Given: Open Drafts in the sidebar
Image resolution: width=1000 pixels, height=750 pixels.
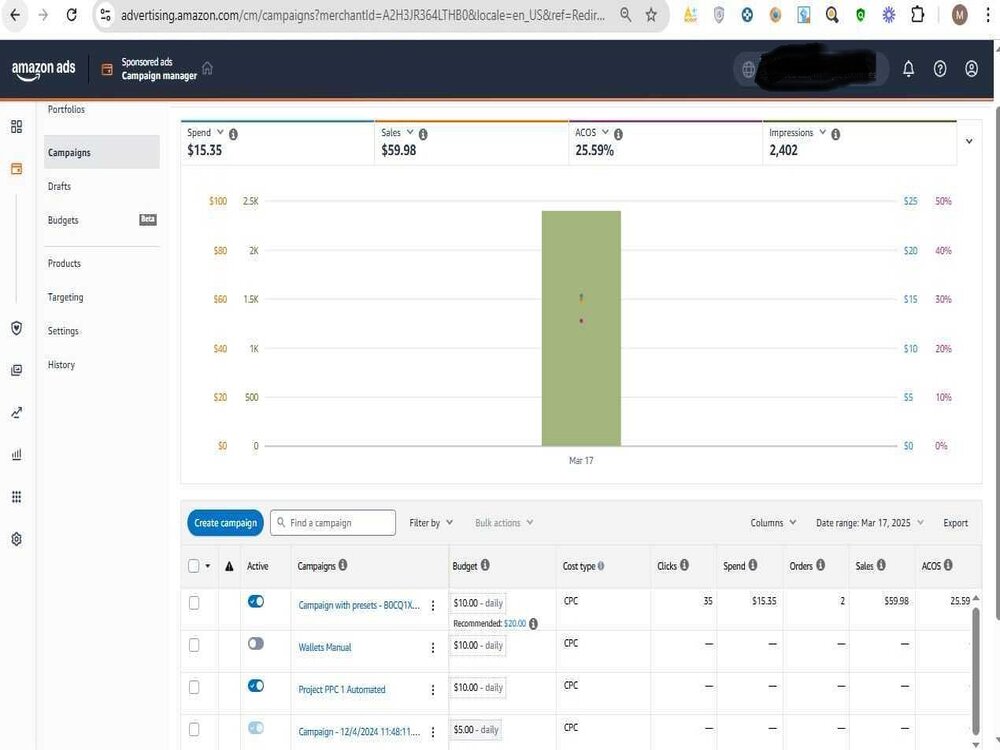Looking at the screenshot, I should (x=59, y=186).
